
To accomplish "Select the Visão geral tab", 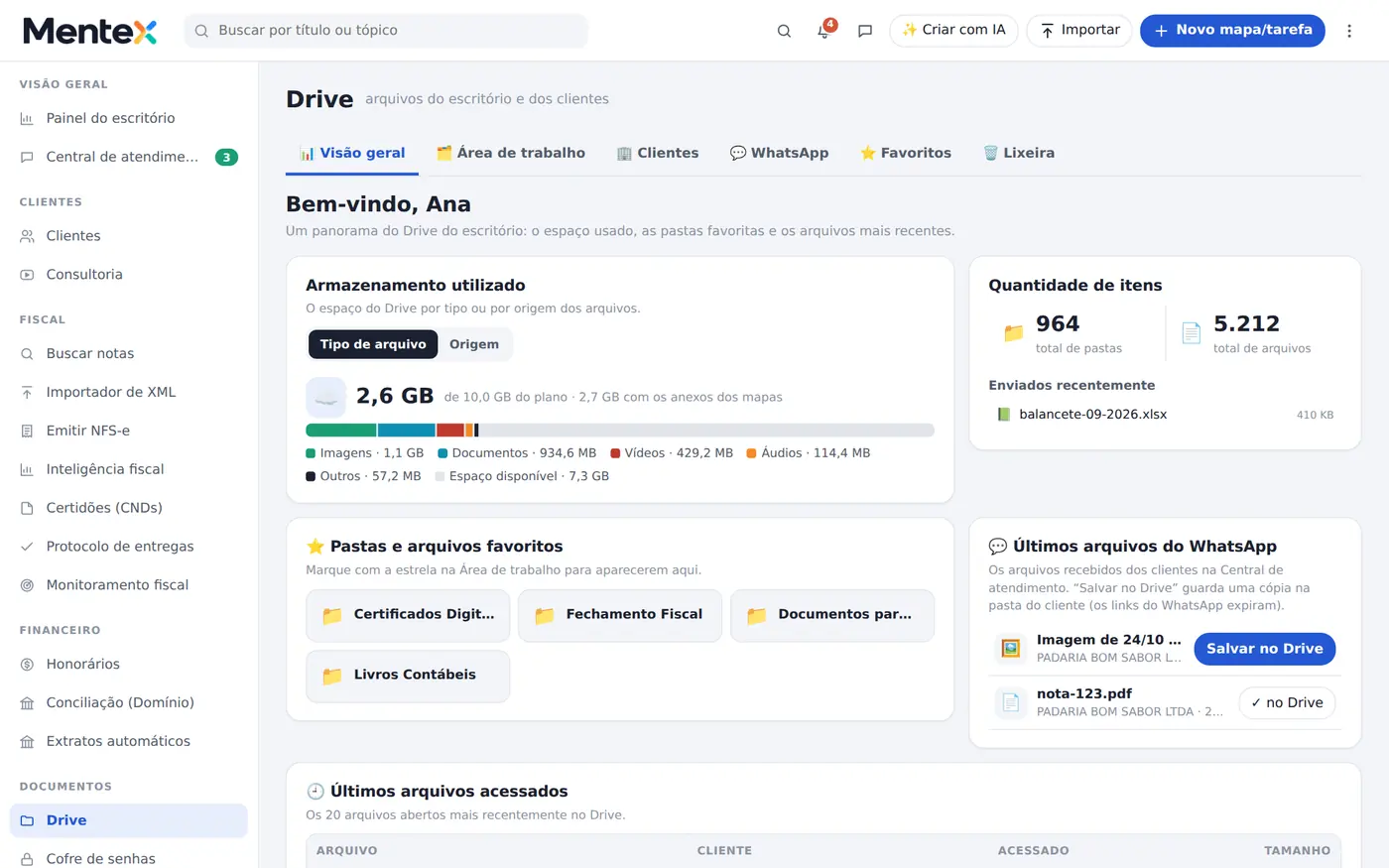I will tap(352, 153).
